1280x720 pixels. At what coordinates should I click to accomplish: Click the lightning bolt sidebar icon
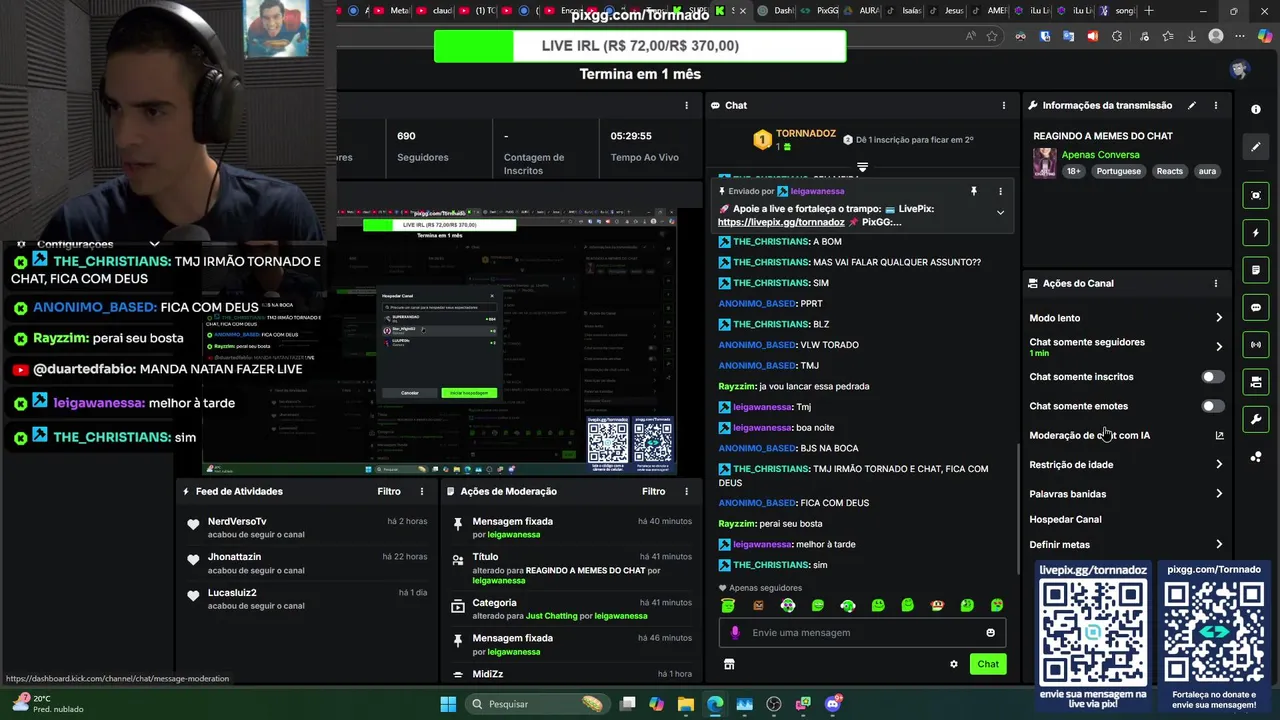click(1256, 233)
